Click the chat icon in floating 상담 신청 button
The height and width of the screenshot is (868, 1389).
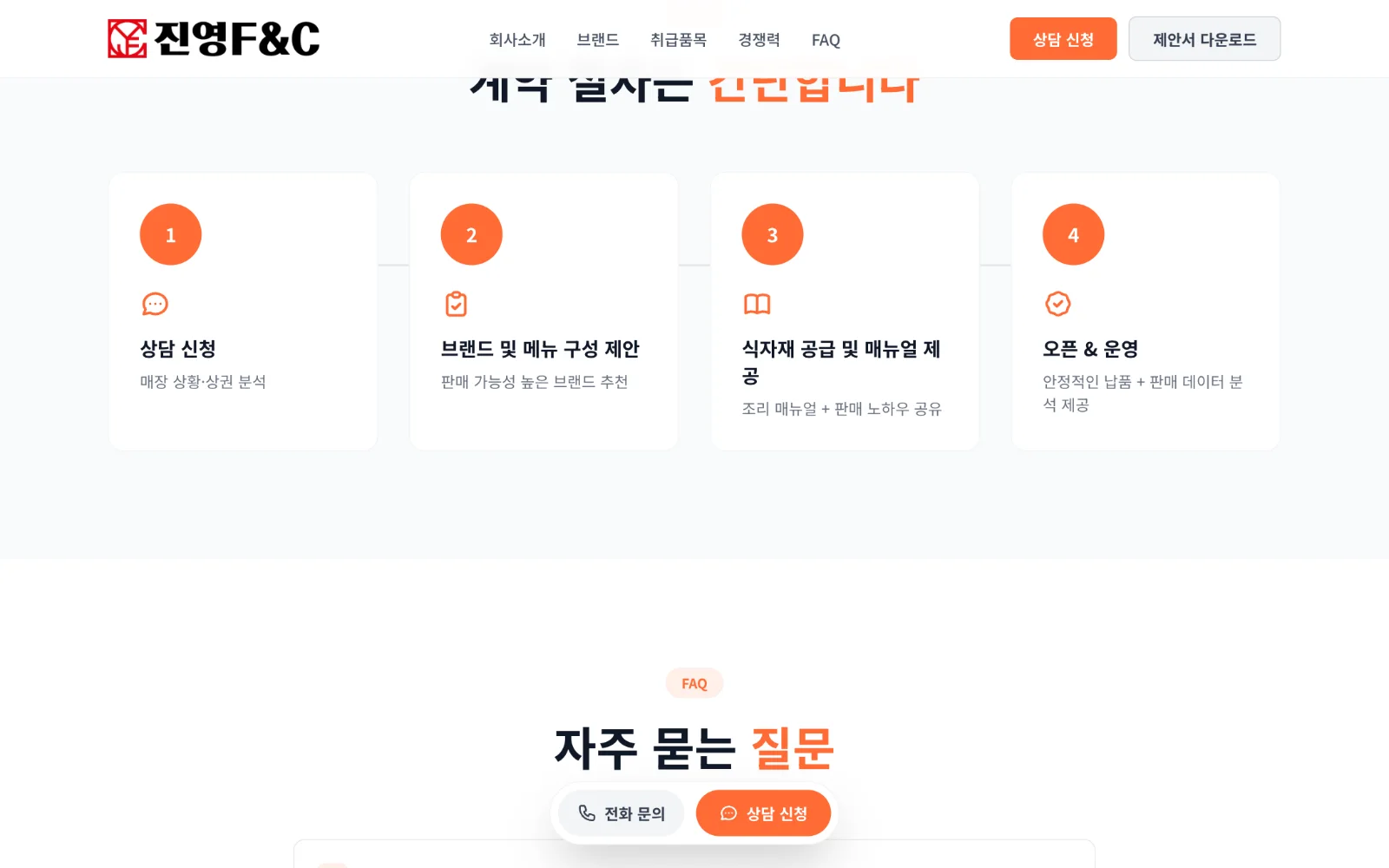pyautogui.click(x=728, y=813)
